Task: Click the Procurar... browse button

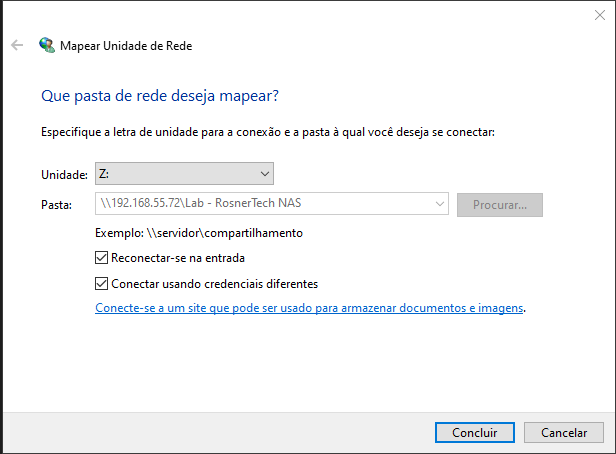Action: point(500,205)
